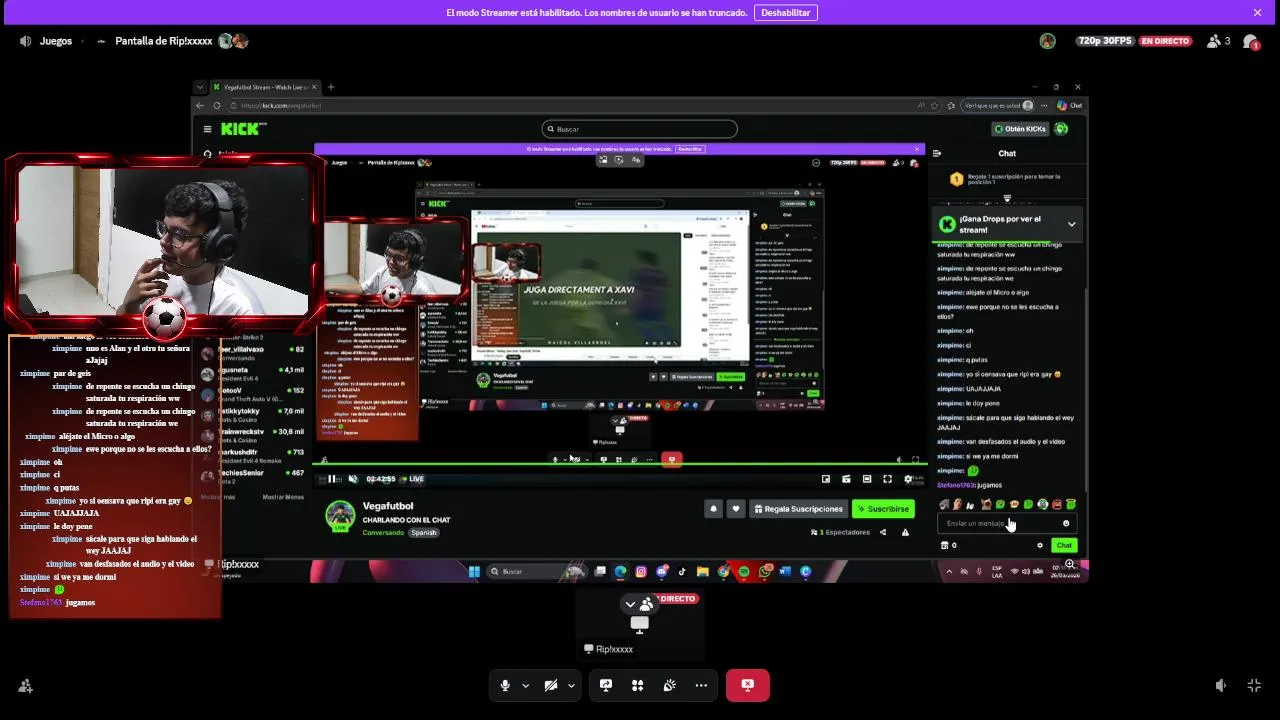Viewport: 1280px width, 720px height.
Task: Open Chrome from shared taskbar
Action: 723,572
